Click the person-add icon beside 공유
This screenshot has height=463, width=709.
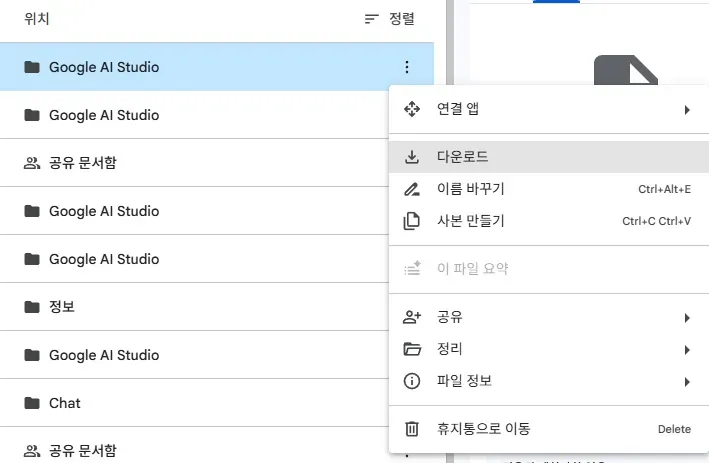(x=411, y=317)
